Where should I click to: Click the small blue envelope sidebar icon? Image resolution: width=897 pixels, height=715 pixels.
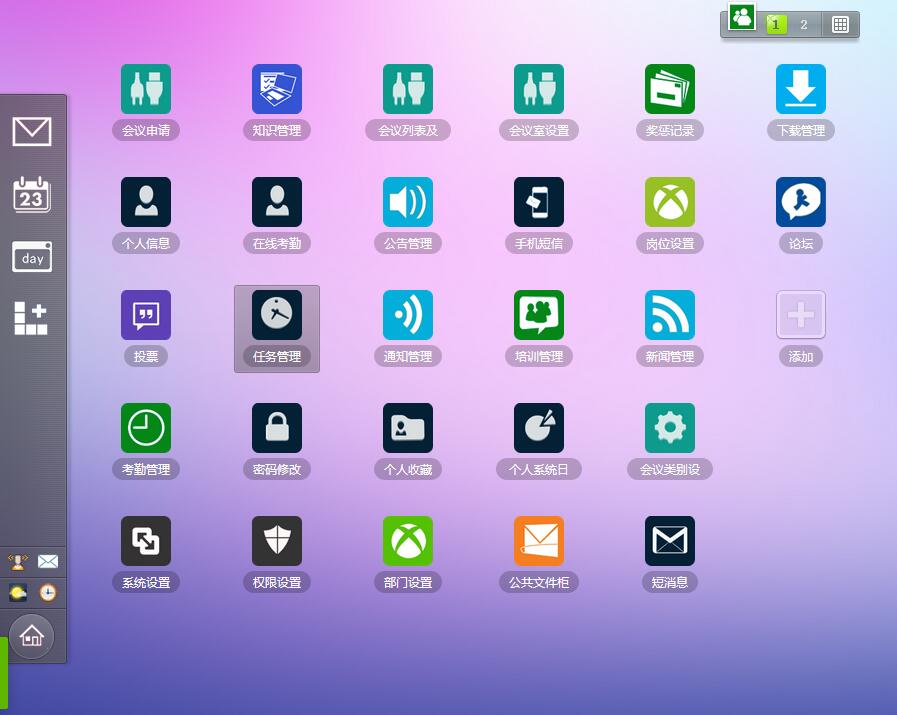pos(48,562)
